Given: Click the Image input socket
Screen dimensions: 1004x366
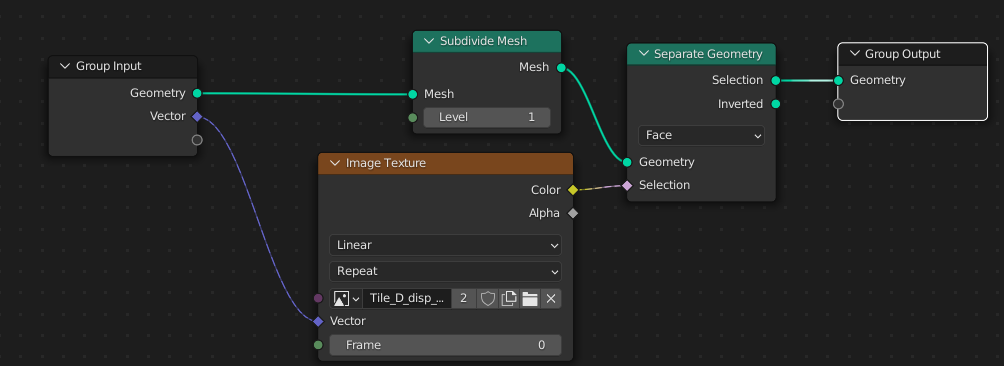Looking at the screenshot, I should pos(318,298).
